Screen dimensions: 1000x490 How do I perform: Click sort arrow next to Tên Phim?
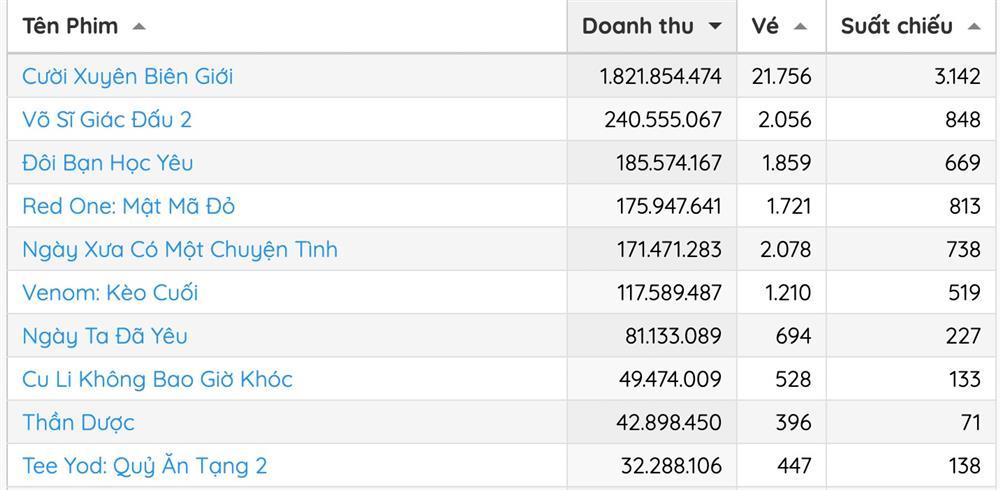139,27
